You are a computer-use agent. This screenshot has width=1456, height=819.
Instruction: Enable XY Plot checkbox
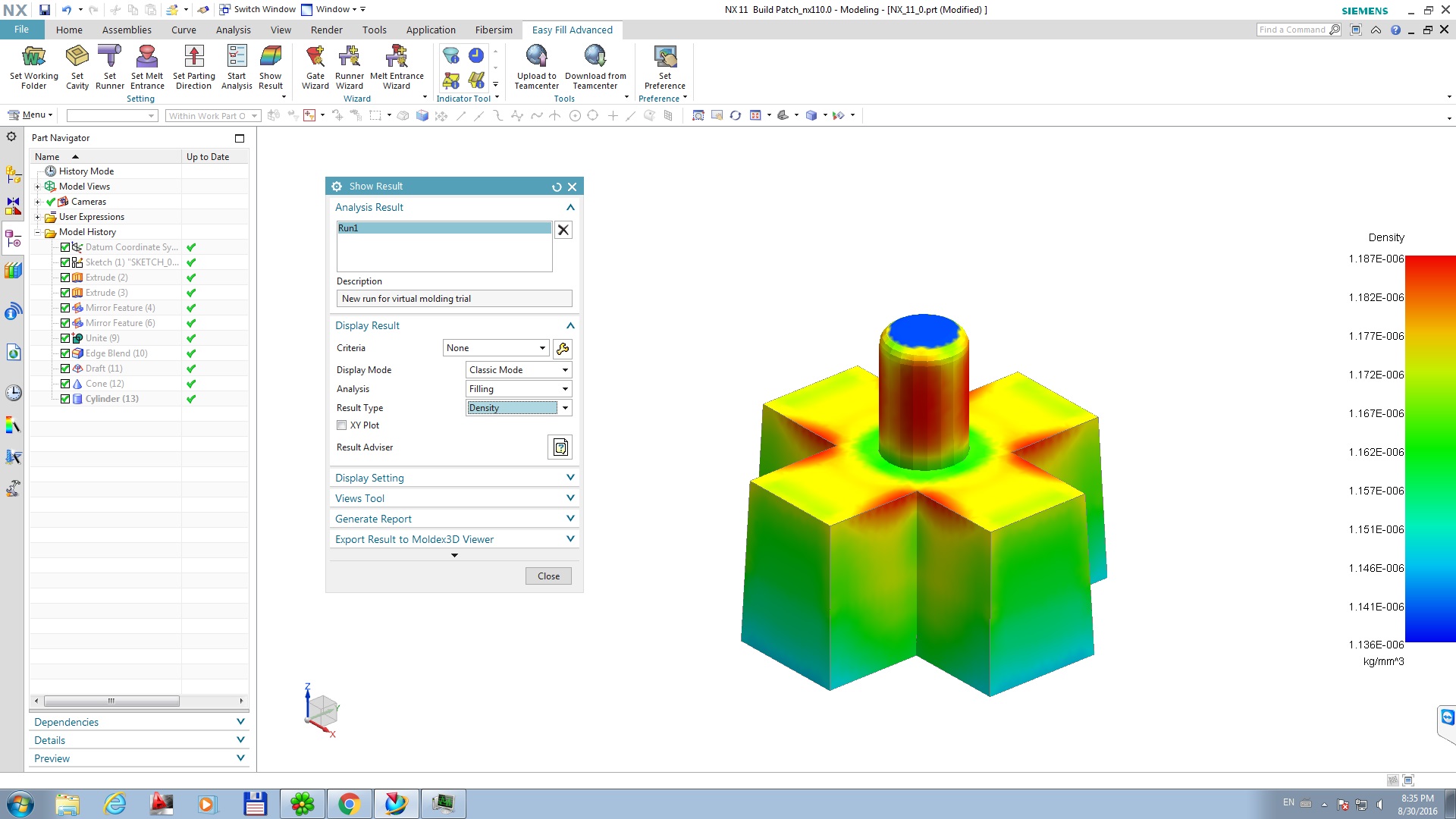point(341,425)
